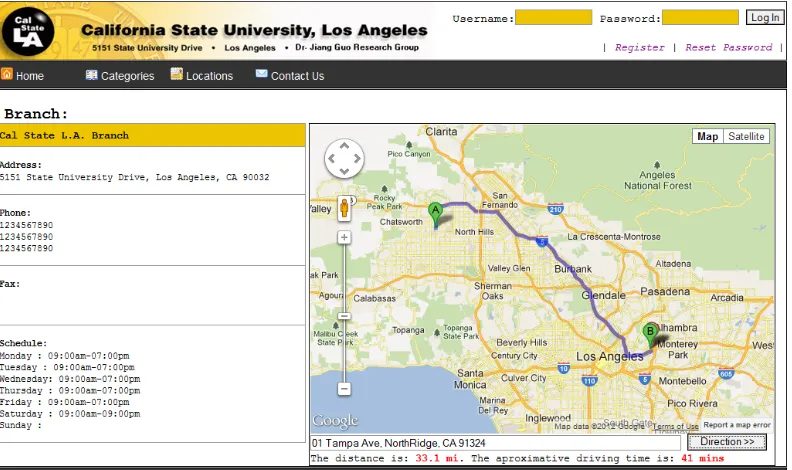Click the Interstate 210 highway shield
The image size is (792, 470).
point(556,209)
